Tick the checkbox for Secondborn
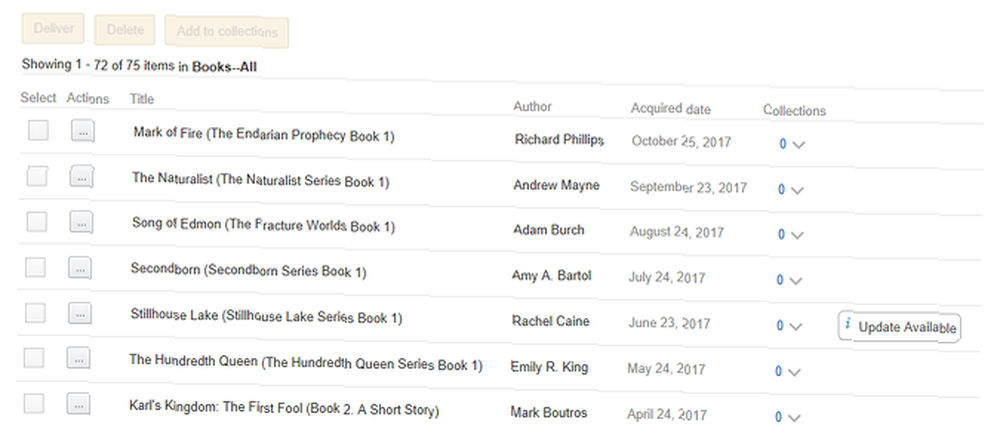Viewport: 1000px width, 444px height. [35, 267]
